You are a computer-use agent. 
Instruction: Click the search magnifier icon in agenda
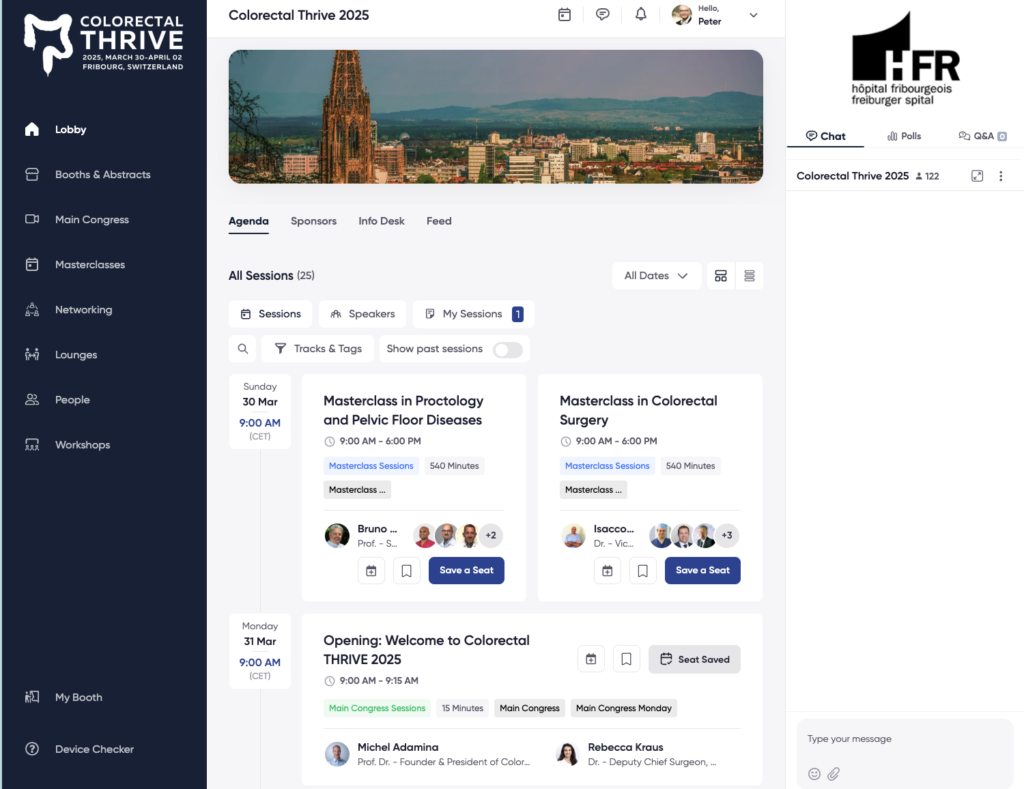(242, 349)
